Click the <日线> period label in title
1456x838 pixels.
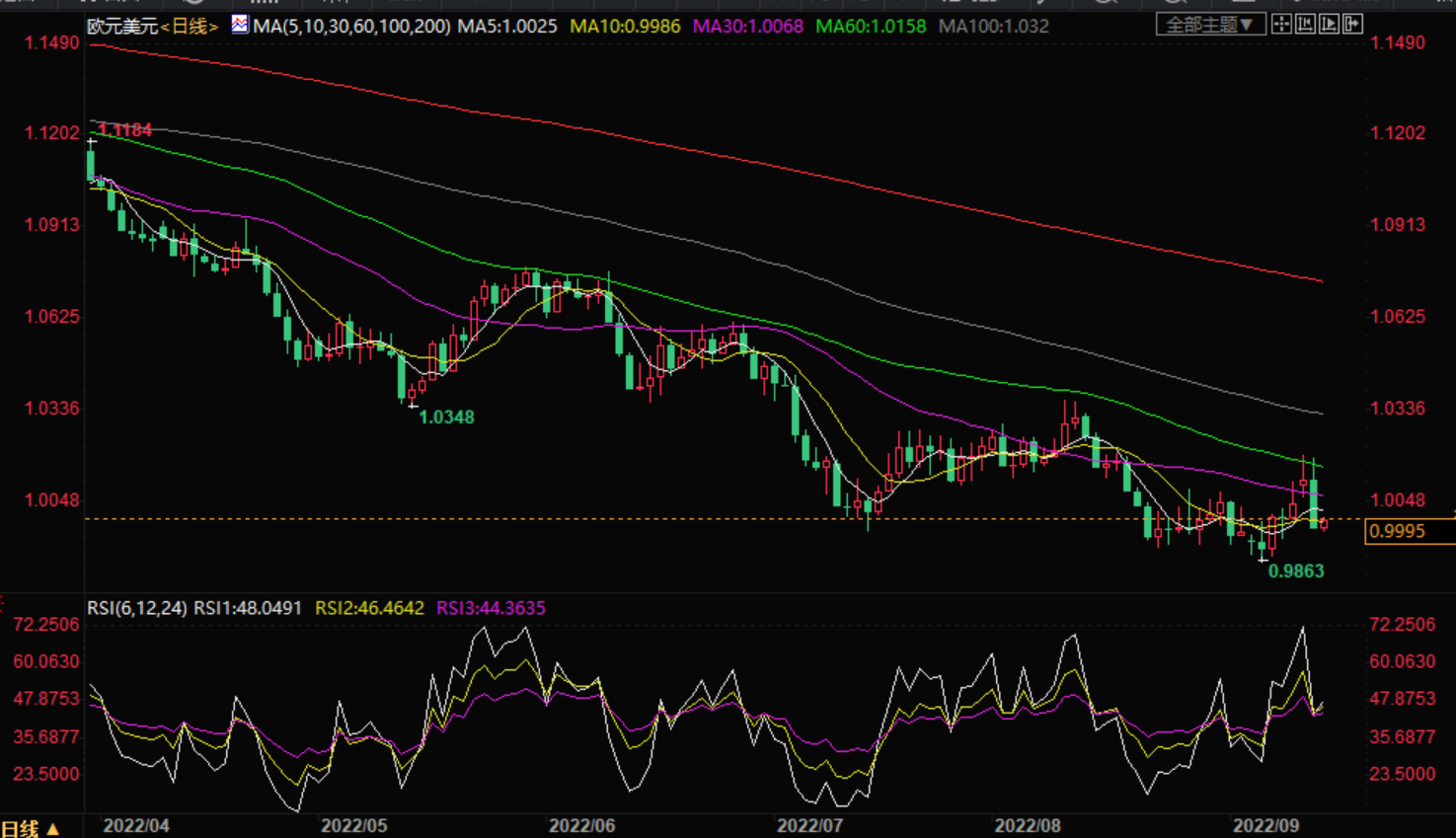[189, 27]
